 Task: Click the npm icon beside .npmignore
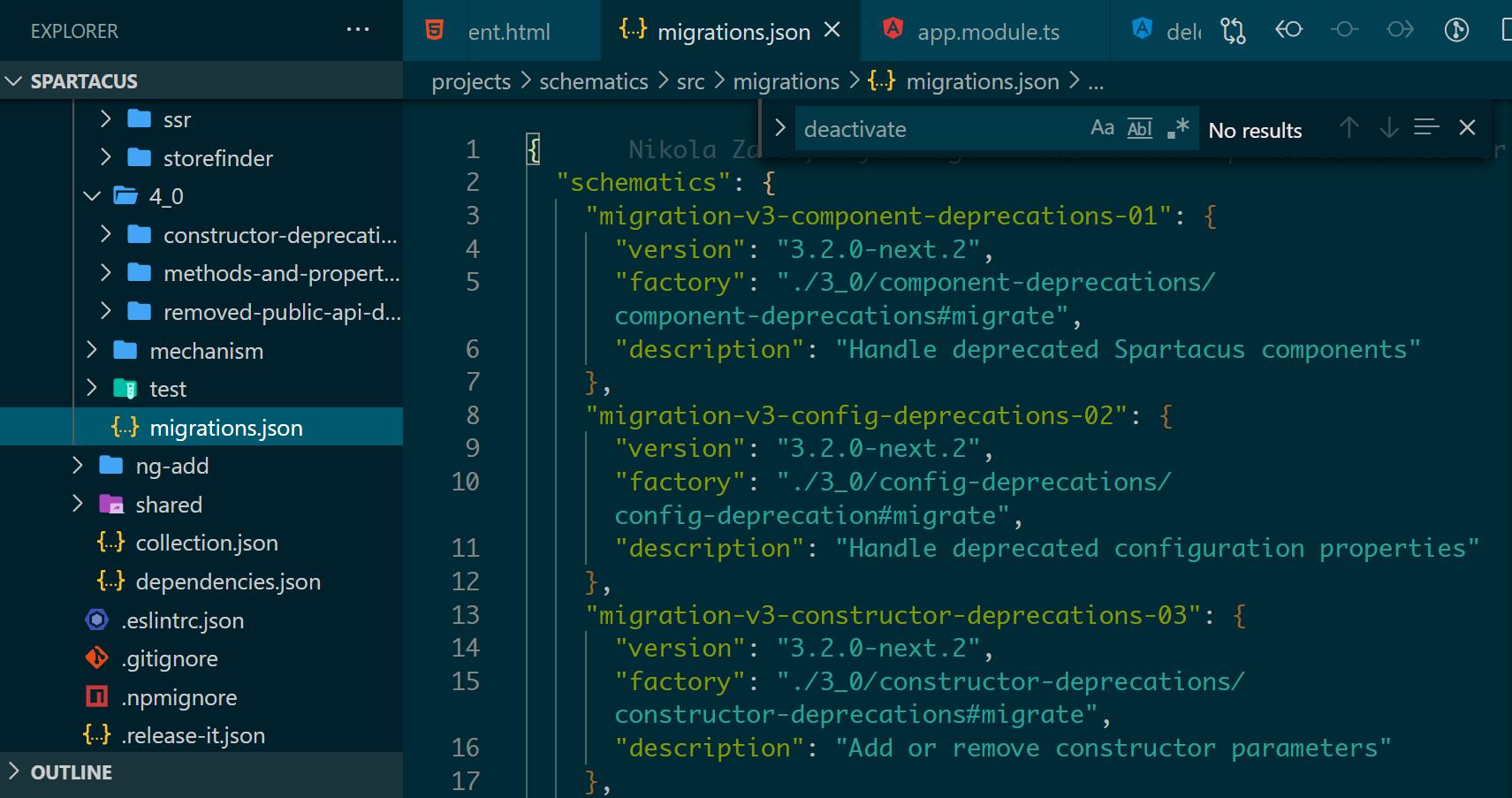(x=96, y=697)
